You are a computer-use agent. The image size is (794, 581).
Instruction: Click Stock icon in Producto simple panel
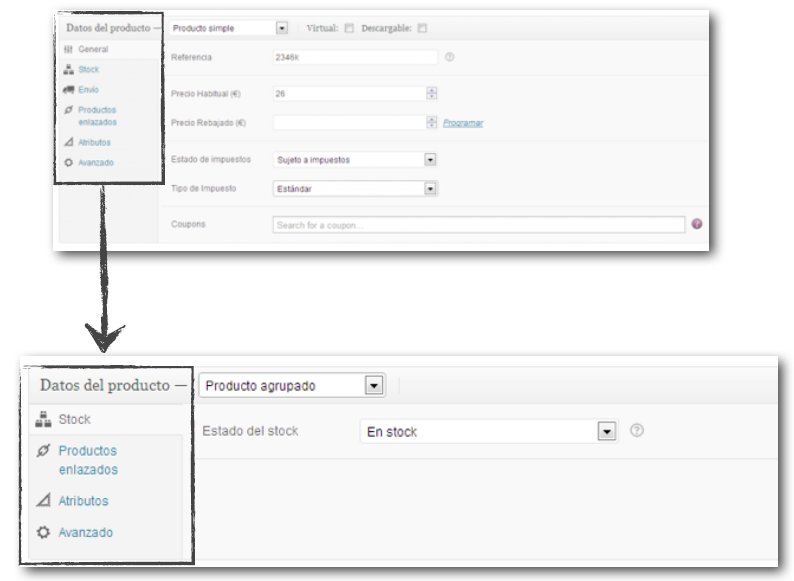point(69,70)
